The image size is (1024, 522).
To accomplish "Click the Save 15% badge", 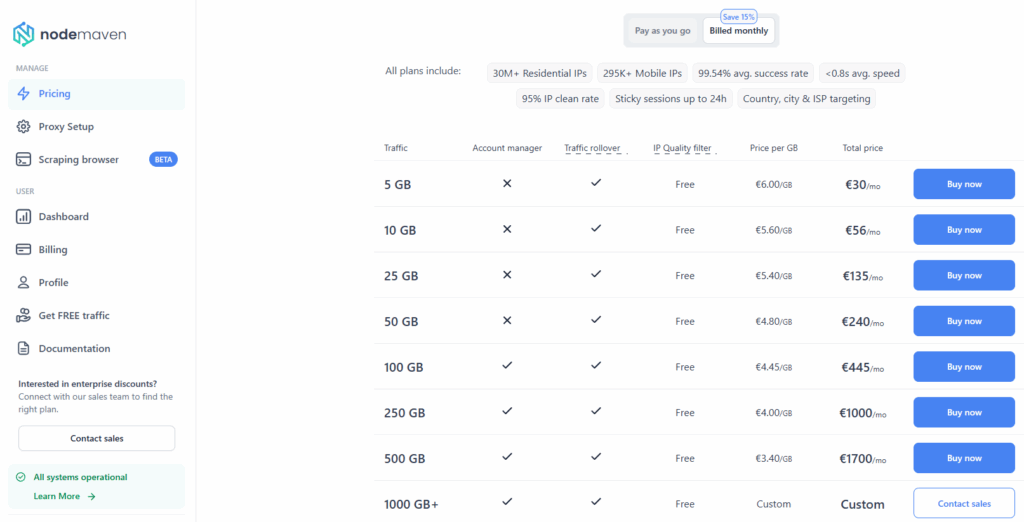I will tap(738, 16).
